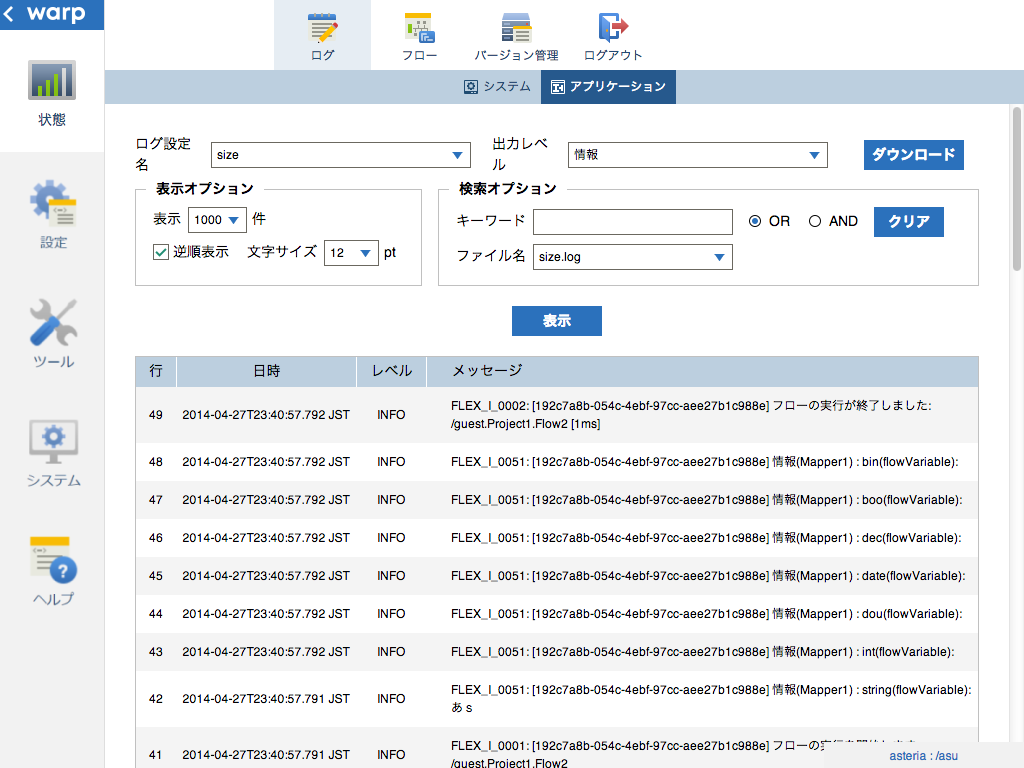The width and height of the screenshot is (1024, 768).
Task: Click message containing string(flowVariable)
Action: click(x=711, y=698)
